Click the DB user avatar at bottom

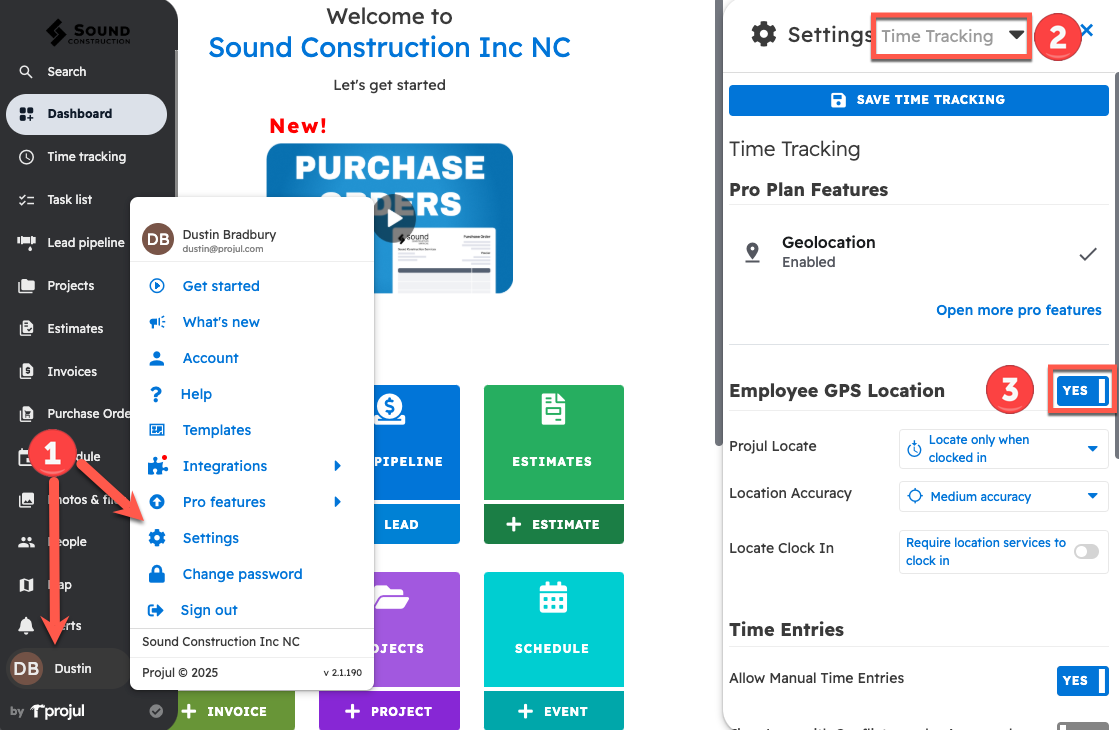pos(27,668)
